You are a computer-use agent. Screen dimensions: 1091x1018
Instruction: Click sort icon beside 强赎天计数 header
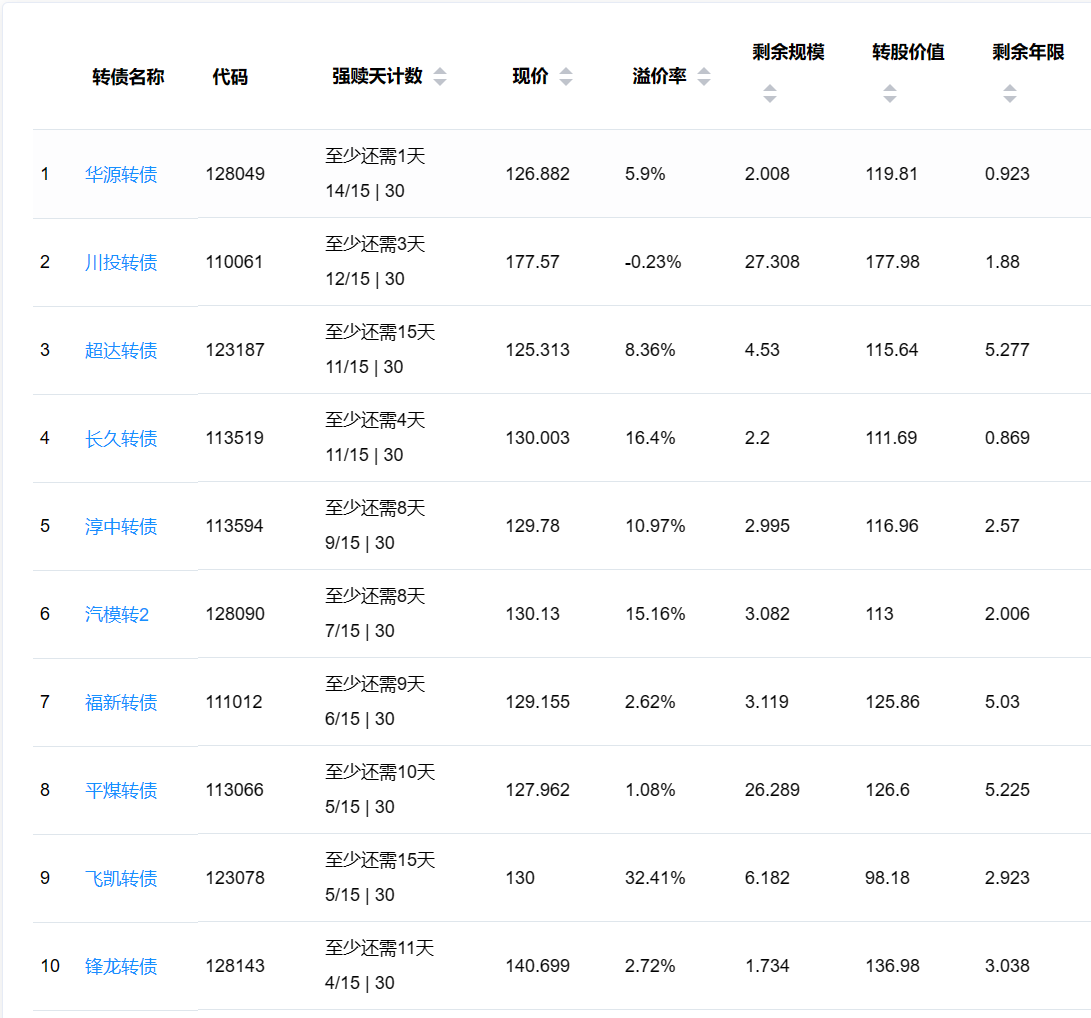tap(440, 77)
